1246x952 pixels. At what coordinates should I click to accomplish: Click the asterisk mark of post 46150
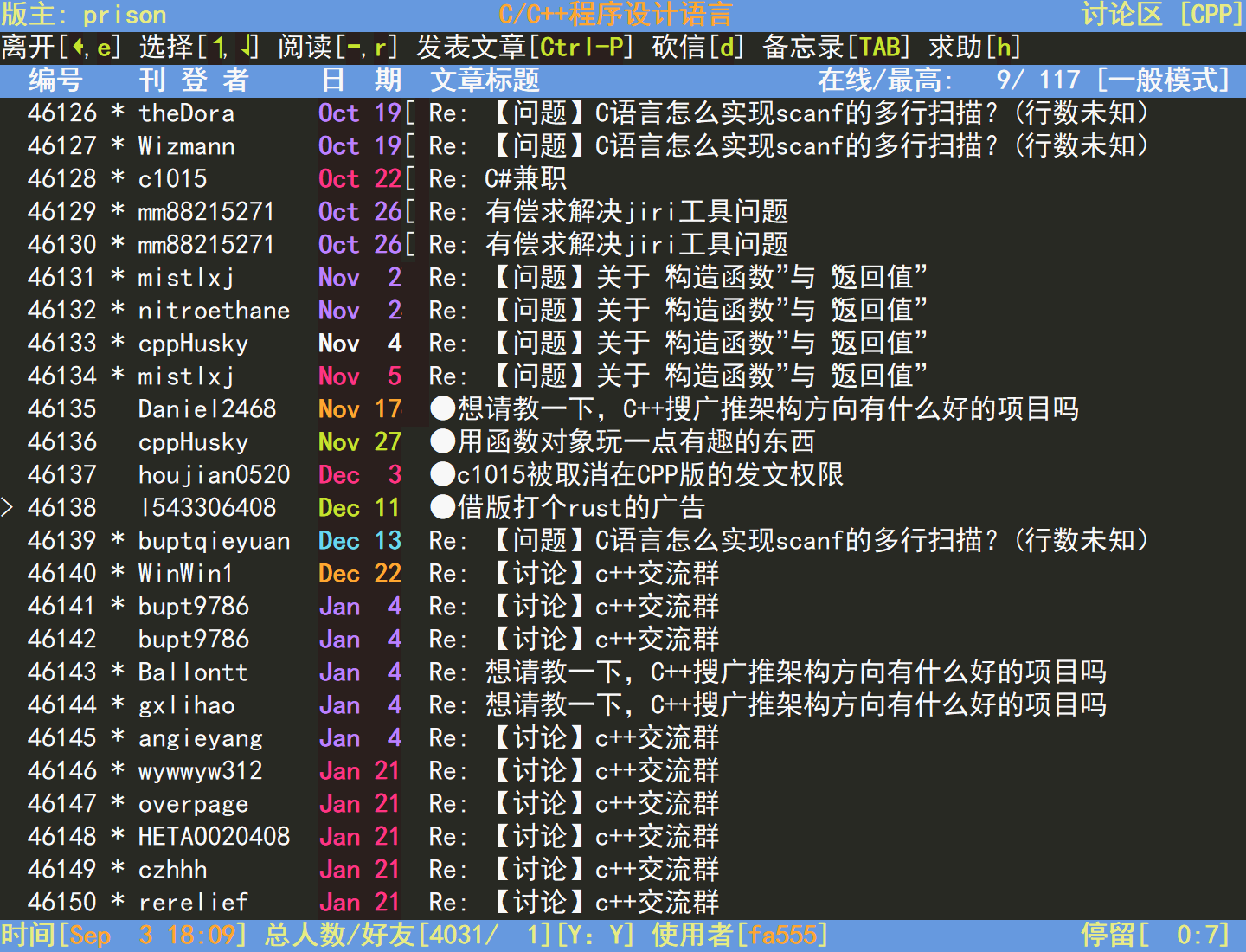point(118,901)
